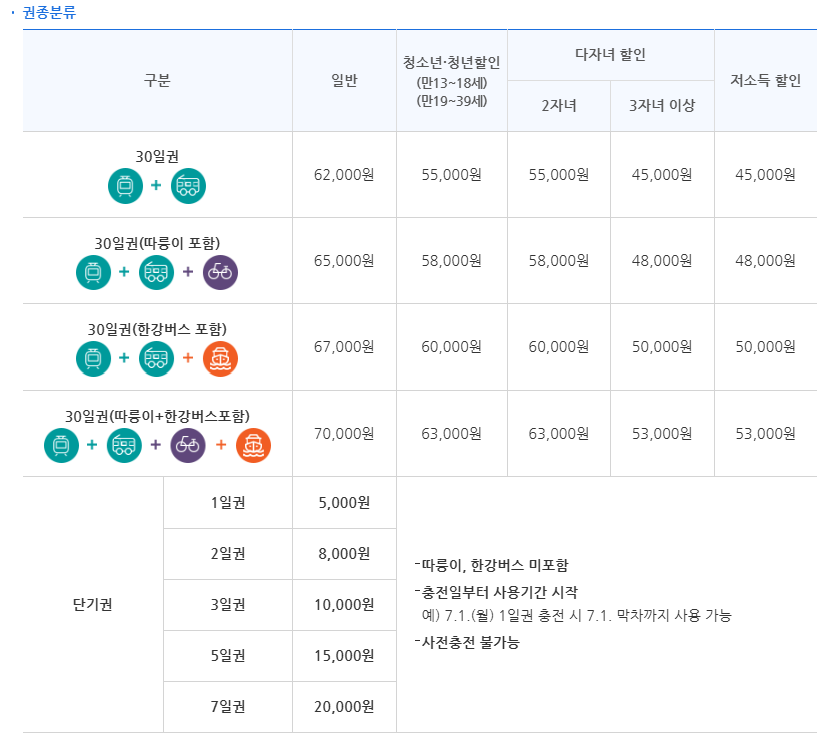Select the 권종분류 section heading
This screenshot has width=834, height=744.
click(49, 12)
